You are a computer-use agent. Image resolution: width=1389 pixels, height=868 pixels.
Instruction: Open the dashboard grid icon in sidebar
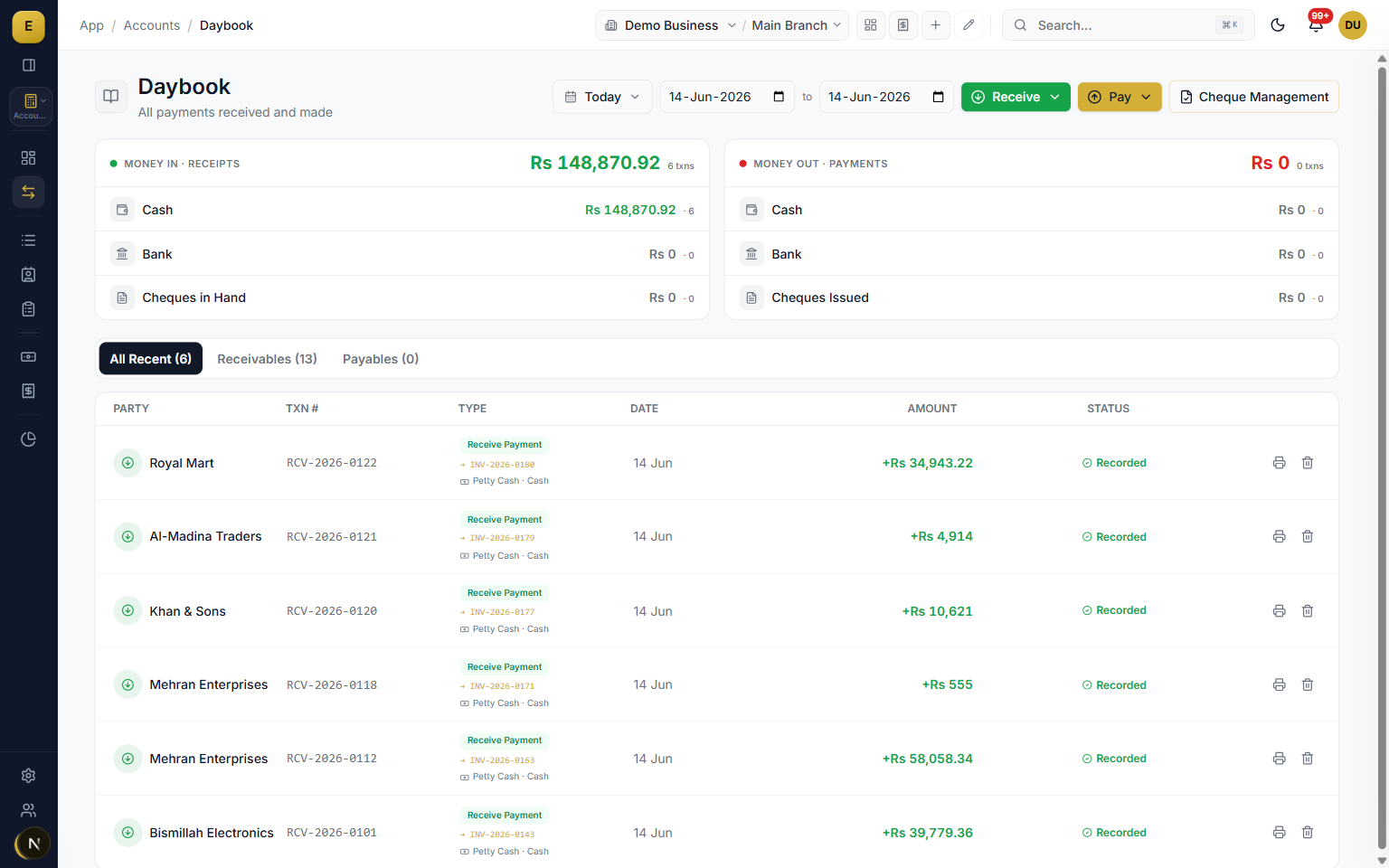pos(29,158)
